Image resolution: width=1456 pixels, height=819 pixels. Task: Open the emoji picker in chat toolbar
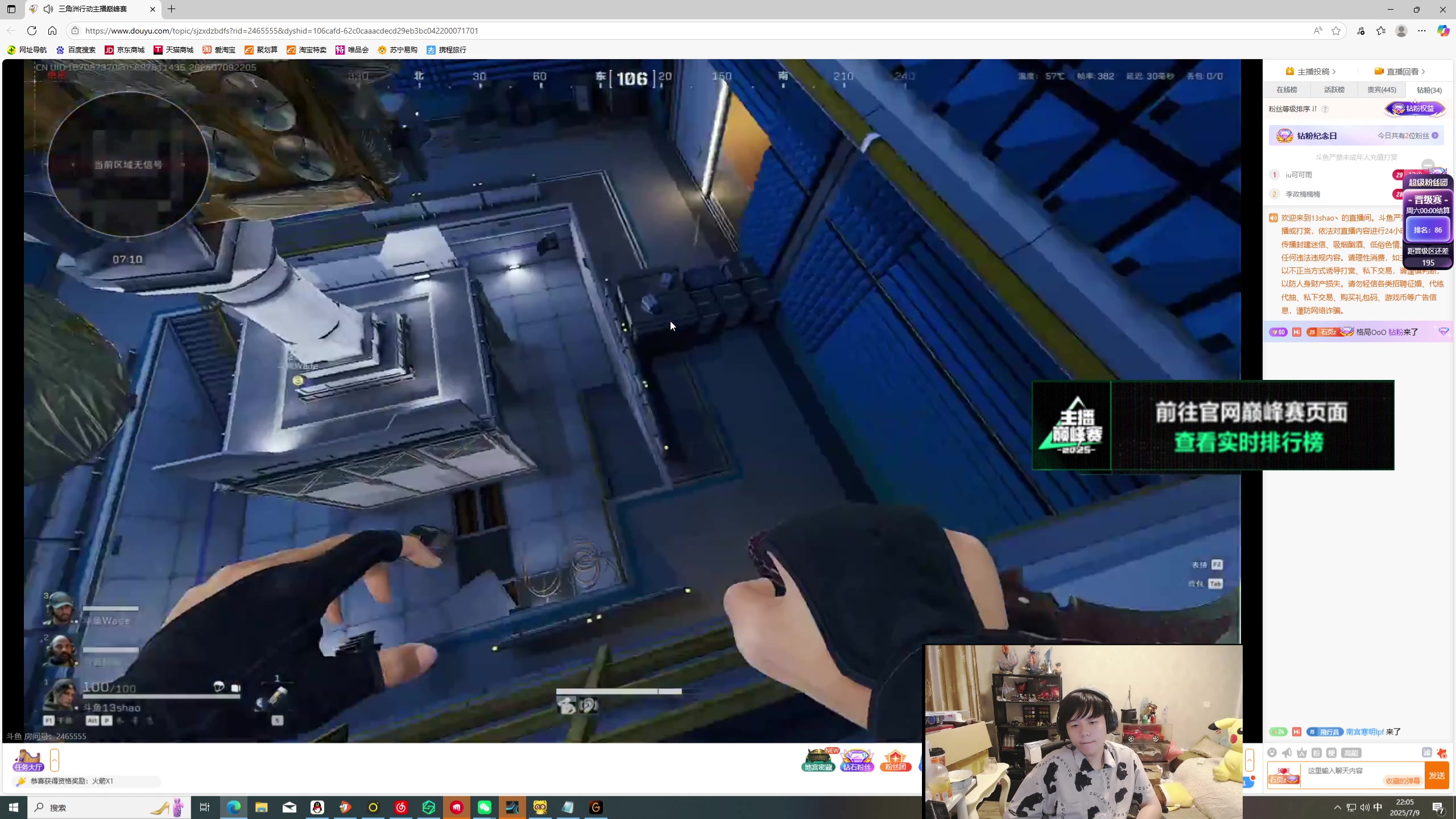[1272, 752]
